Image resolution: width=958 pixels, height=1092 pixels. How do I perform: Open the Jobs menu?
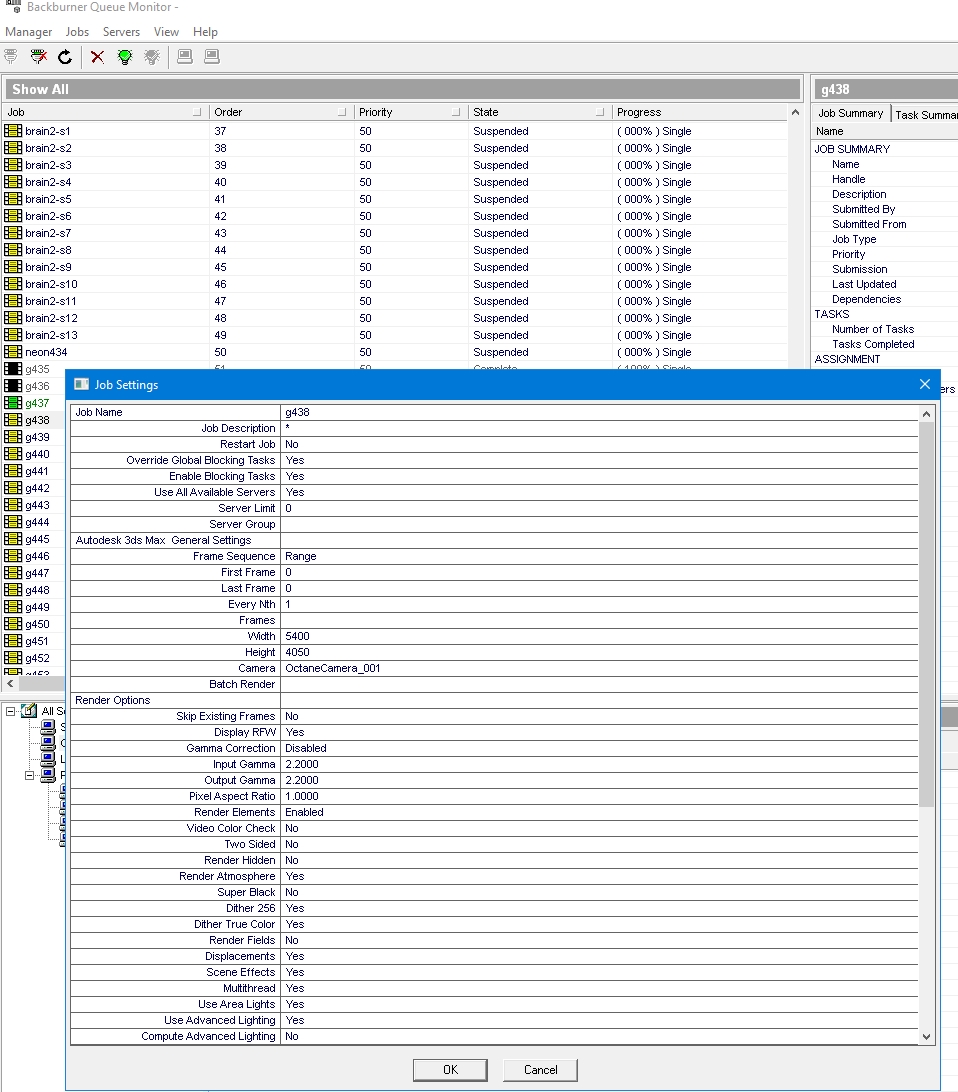(x=77, y=32)
